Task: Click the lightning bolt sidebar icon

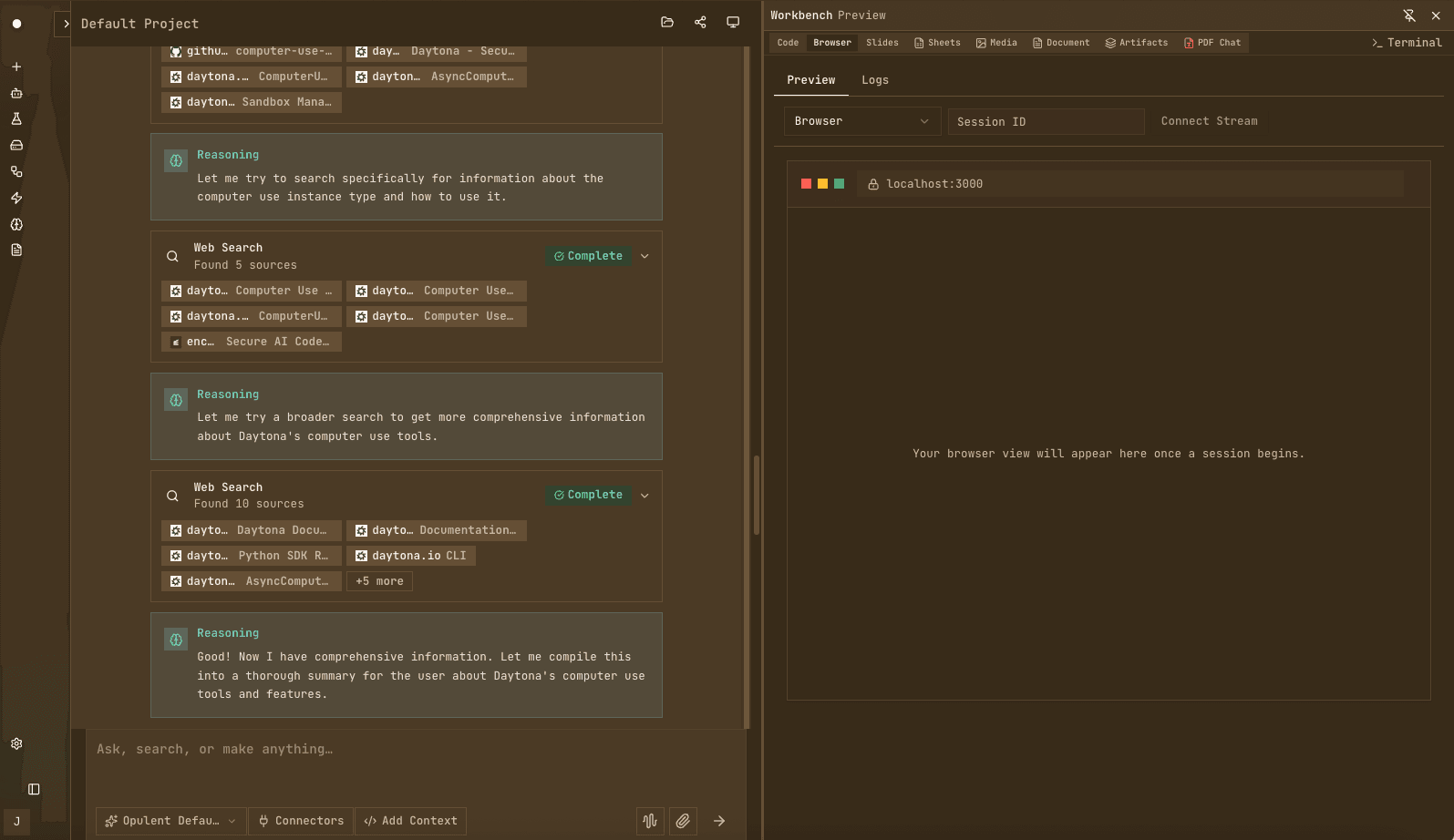Action: [16, 198]
